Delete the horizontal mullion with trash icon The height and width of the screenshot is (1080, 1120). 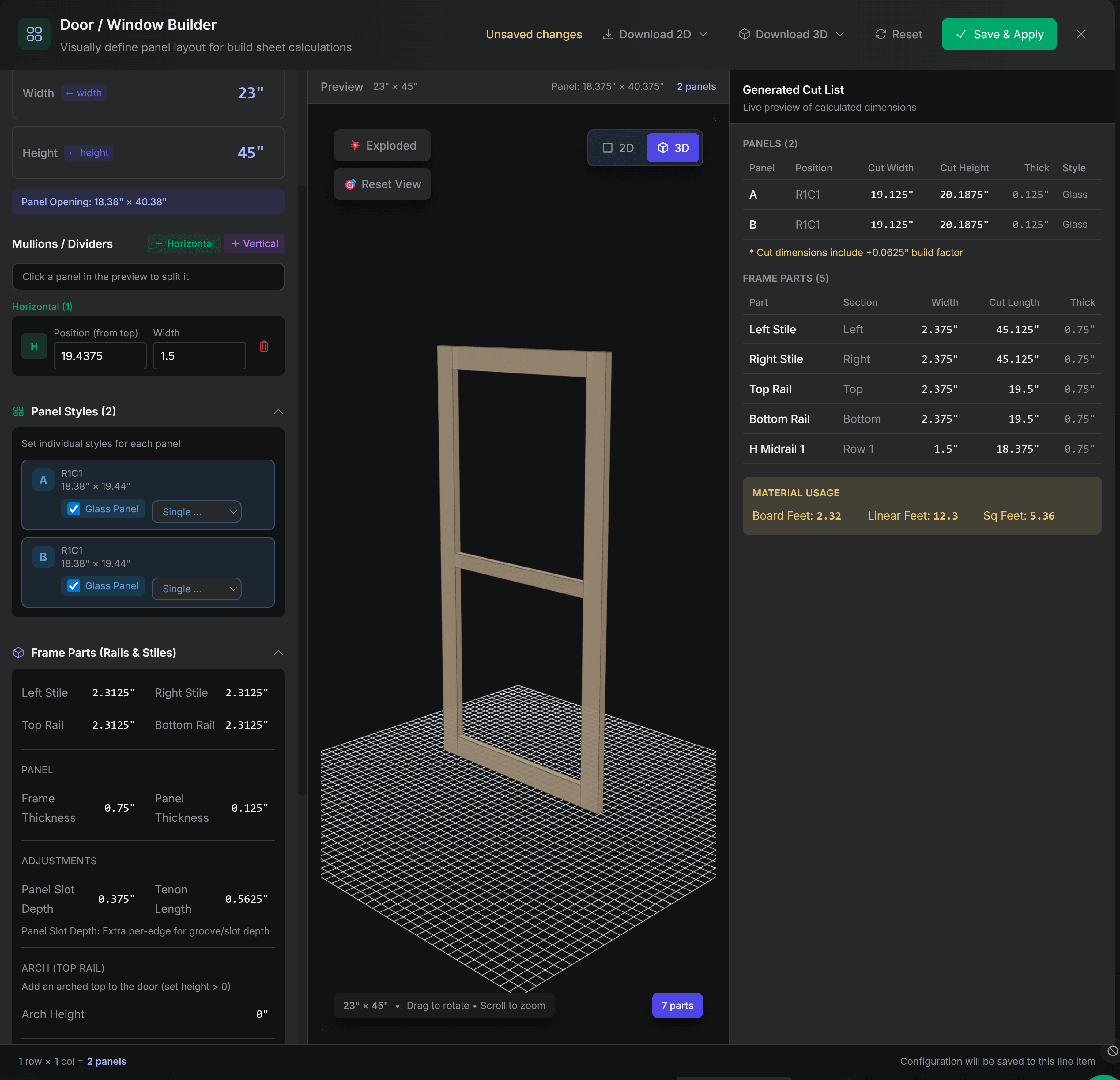(x=264, y=347)
